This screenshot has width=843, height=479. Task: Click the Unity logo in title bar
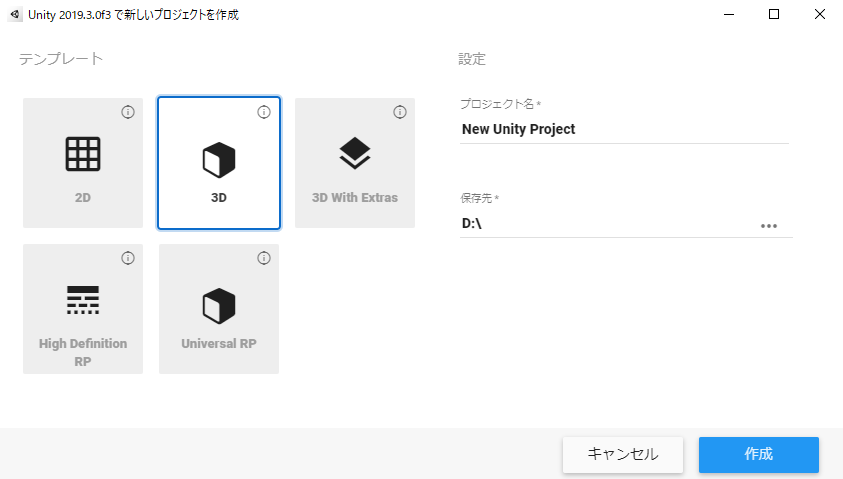coord(15,15)
